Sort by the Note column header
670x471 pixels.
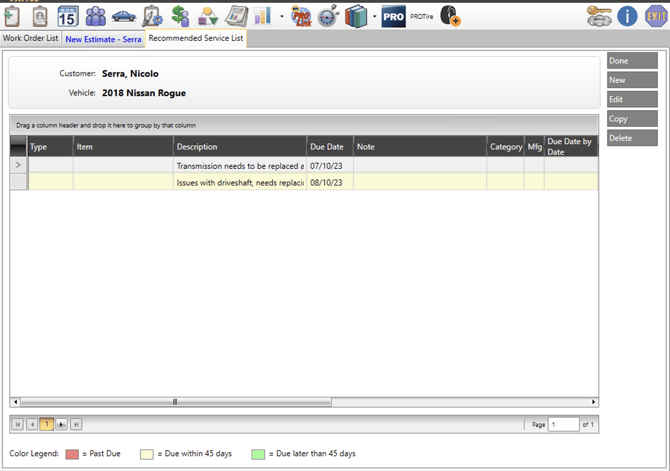click(420, 147)
